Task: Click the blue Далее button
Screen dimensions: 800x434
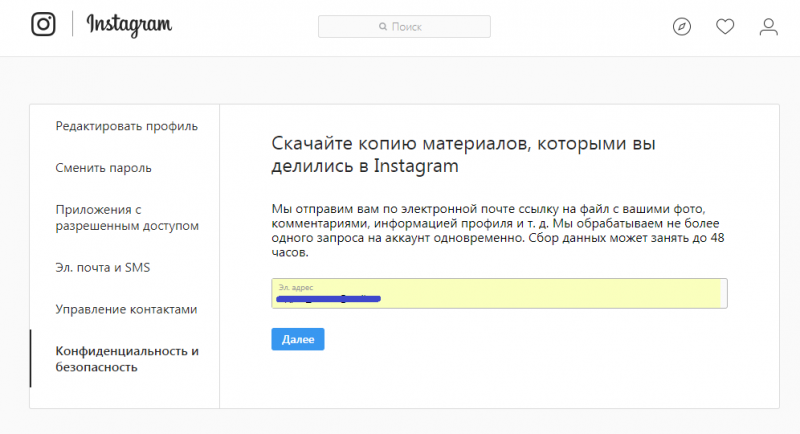Action: (298, 339)
